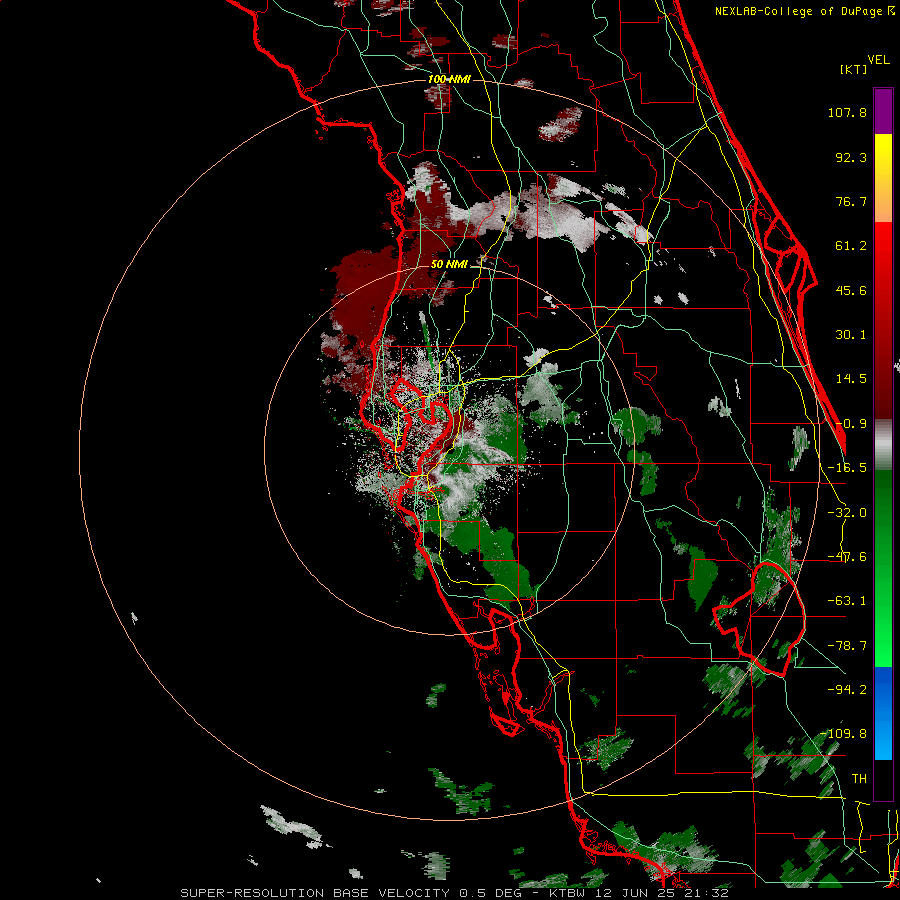Viewport: 900px width, 900px height.
Task: Click the -109.8 scale value
Action: [844, 734]
